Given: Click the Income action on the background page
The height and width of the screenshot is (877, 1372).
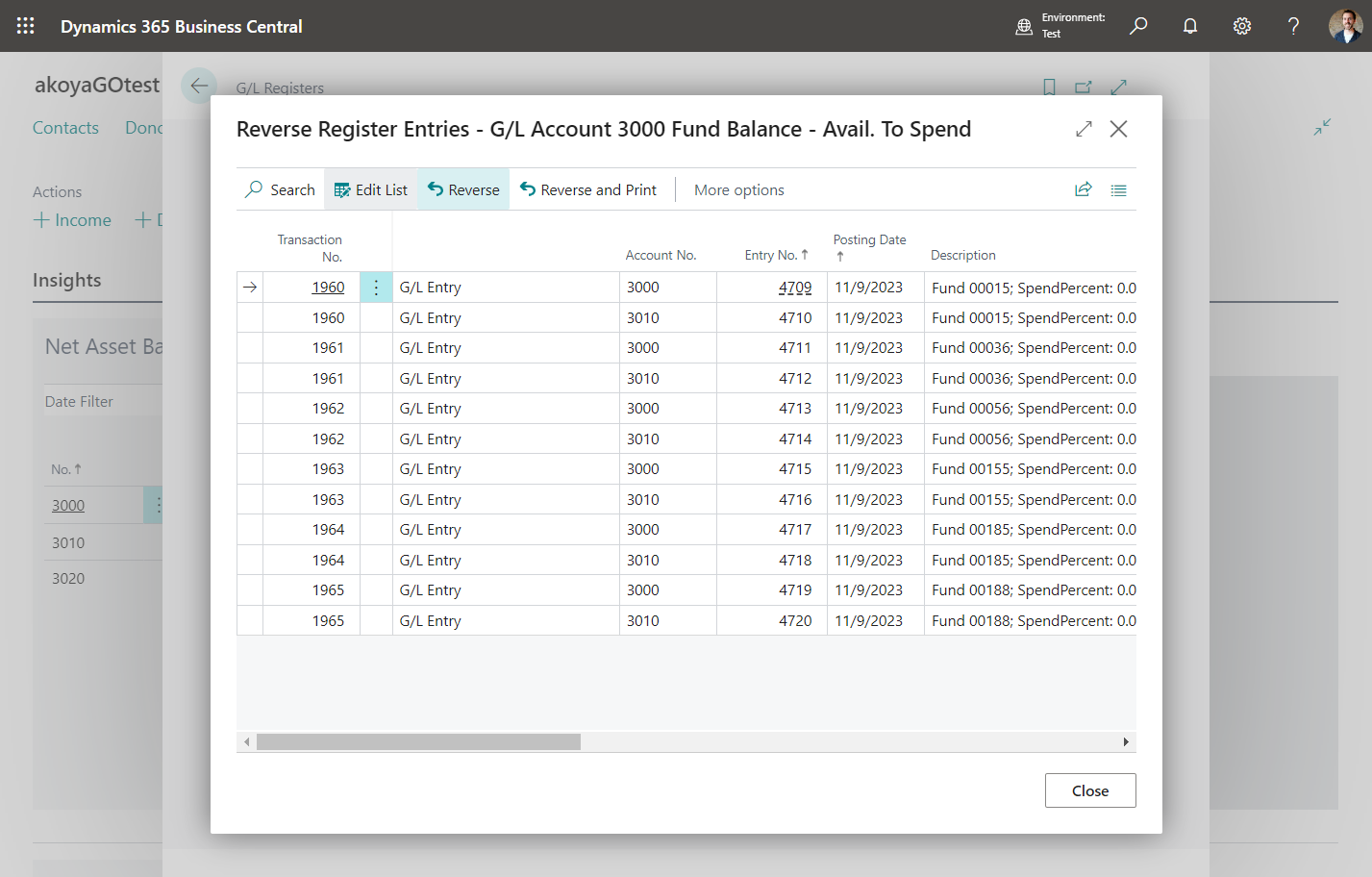Looking at the screenshot, I should coord(73,220).
